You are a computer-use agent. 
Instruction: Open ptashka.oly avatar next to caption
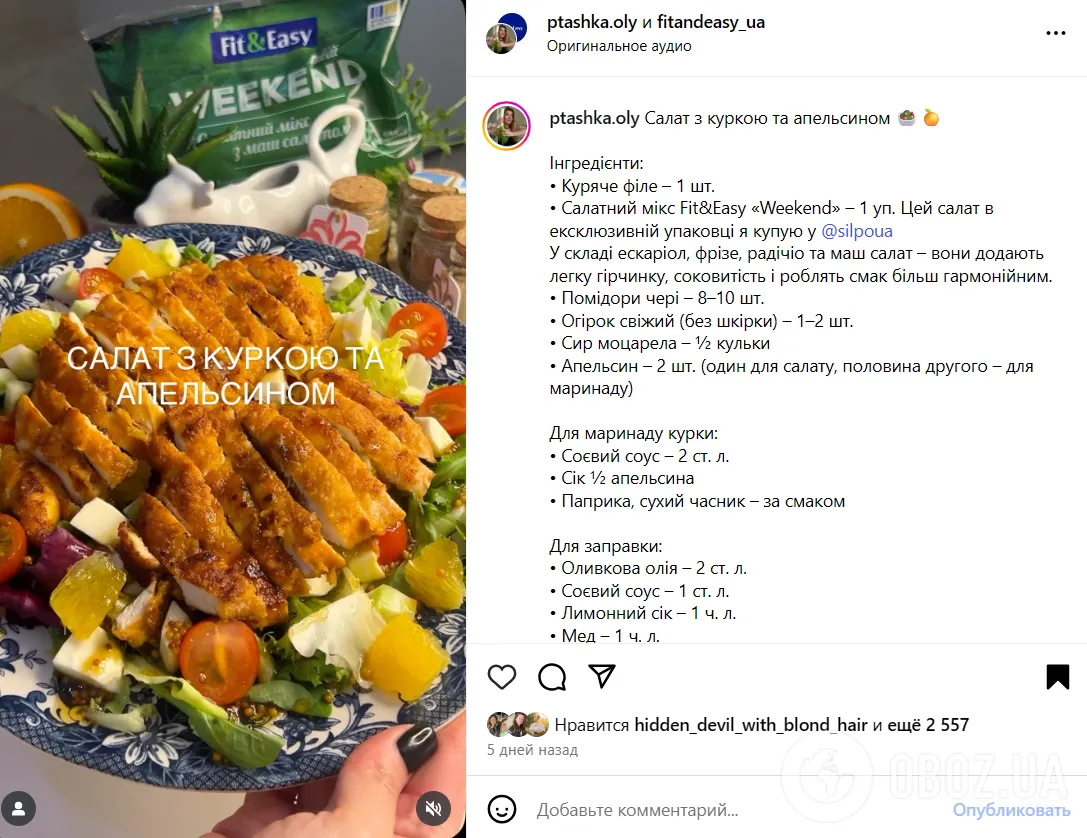click(x=507, y=126)
